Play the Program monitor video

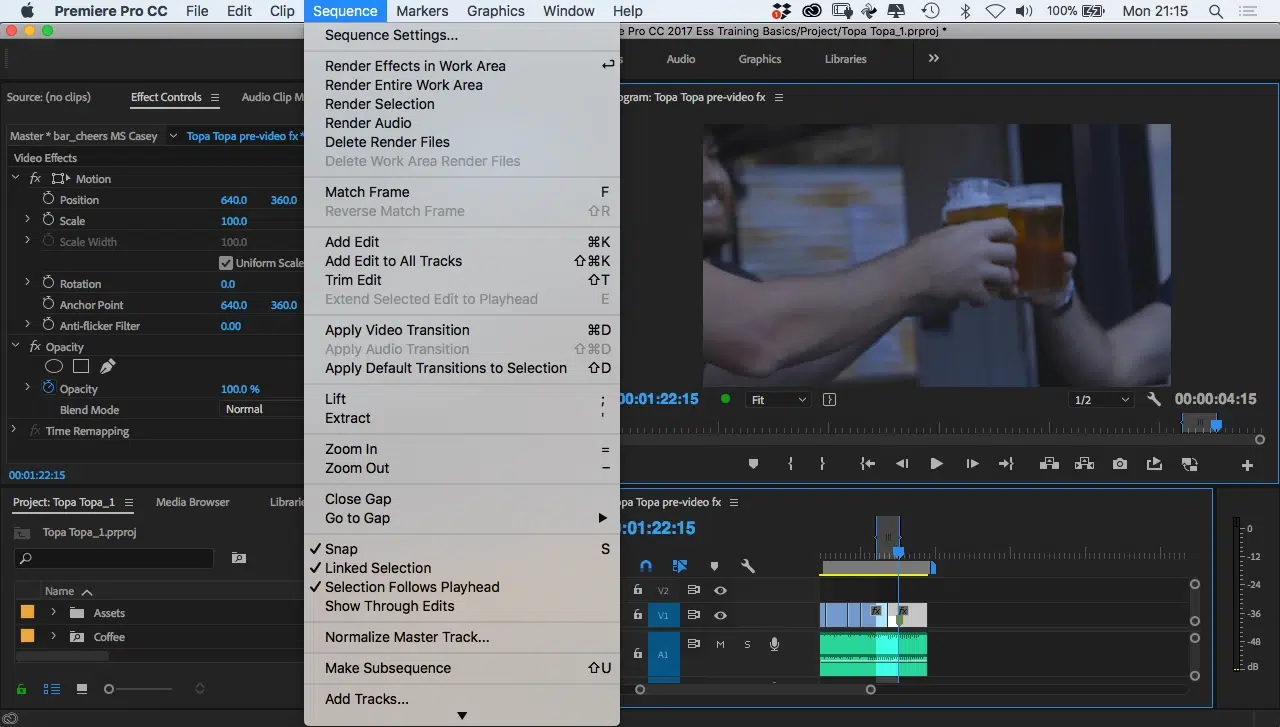(x=936, y=464)
